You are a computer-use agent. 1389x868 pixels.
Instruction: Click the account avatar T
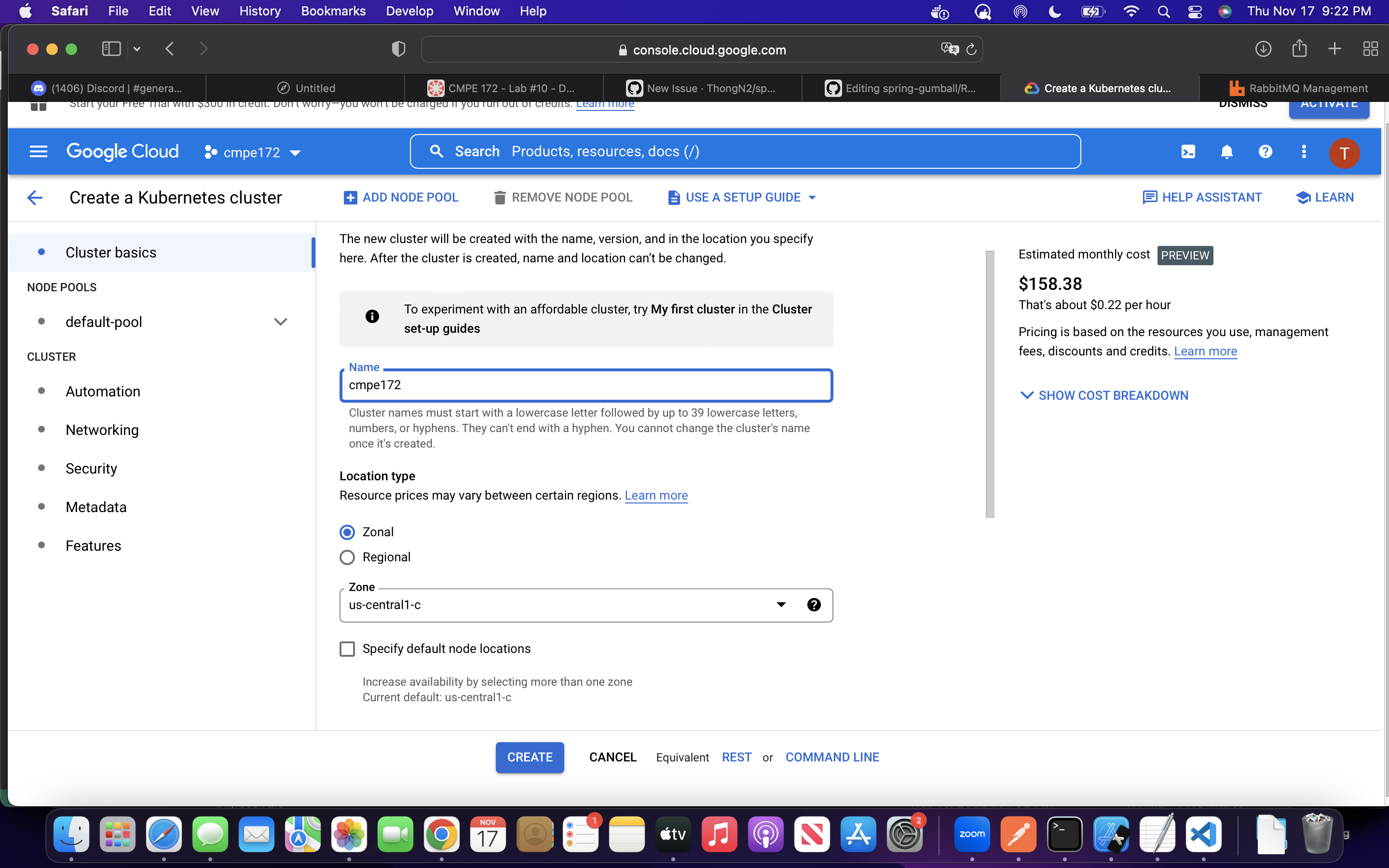coord(1343,153)
